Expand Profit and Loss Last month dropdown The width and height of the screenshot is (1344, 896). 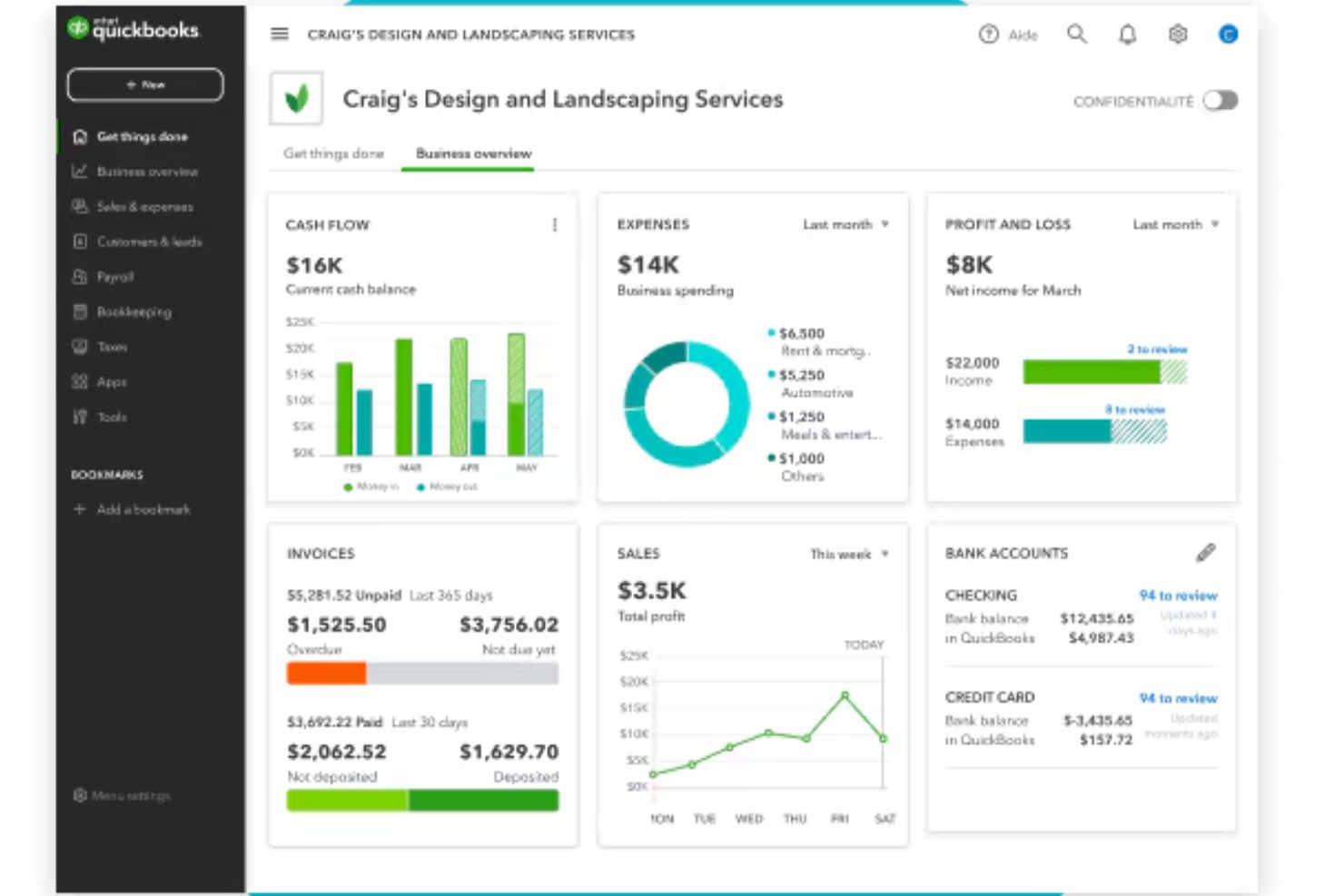click(1176, 224)
